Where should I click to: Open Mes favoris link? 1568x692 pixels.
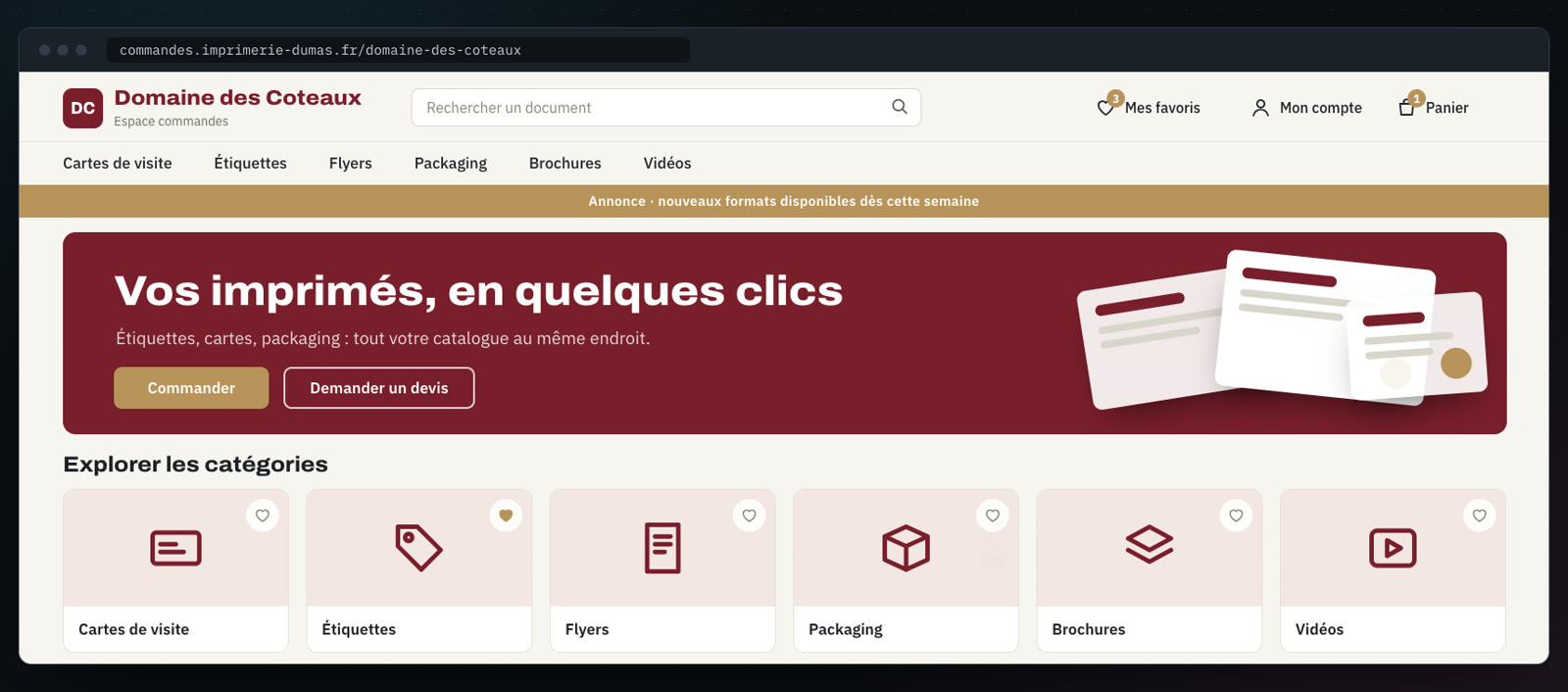click(1162, 108)
